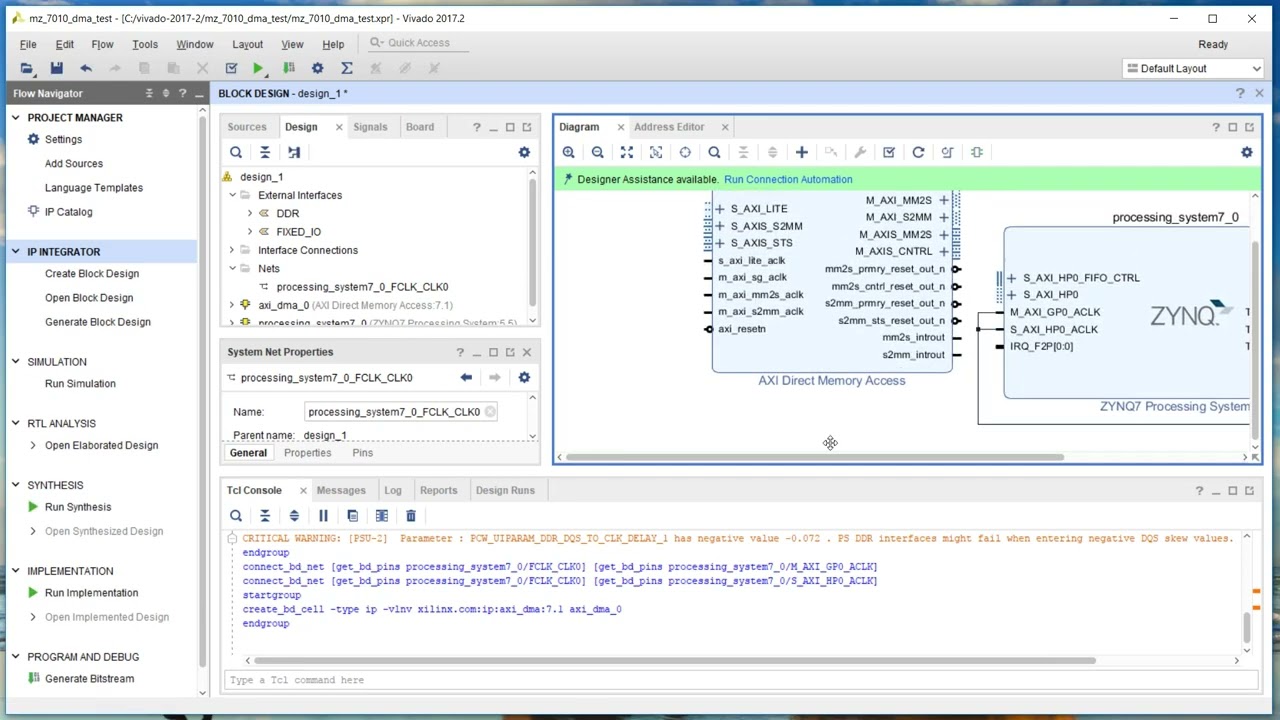
Task: Click the Sigma reports toolbar icon
Action: pos(346,68)
